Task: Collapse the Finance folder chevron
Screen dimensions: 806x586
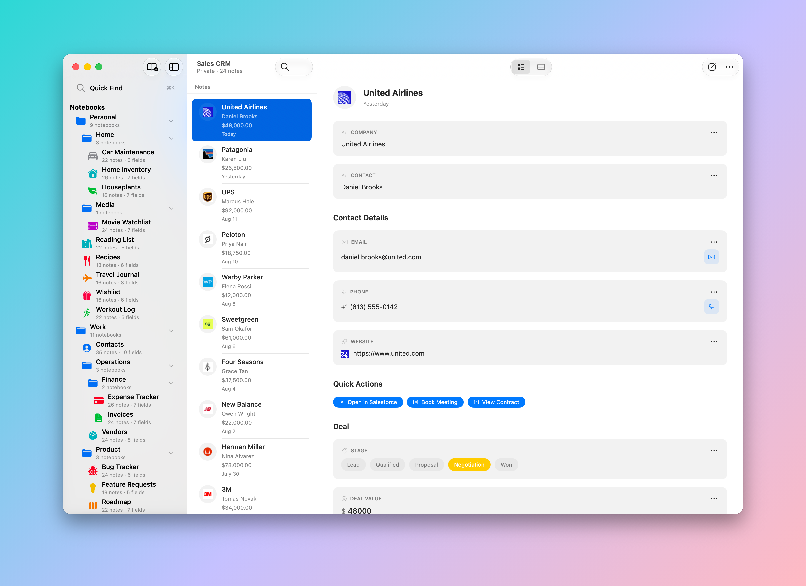Action: click(171, 383)
